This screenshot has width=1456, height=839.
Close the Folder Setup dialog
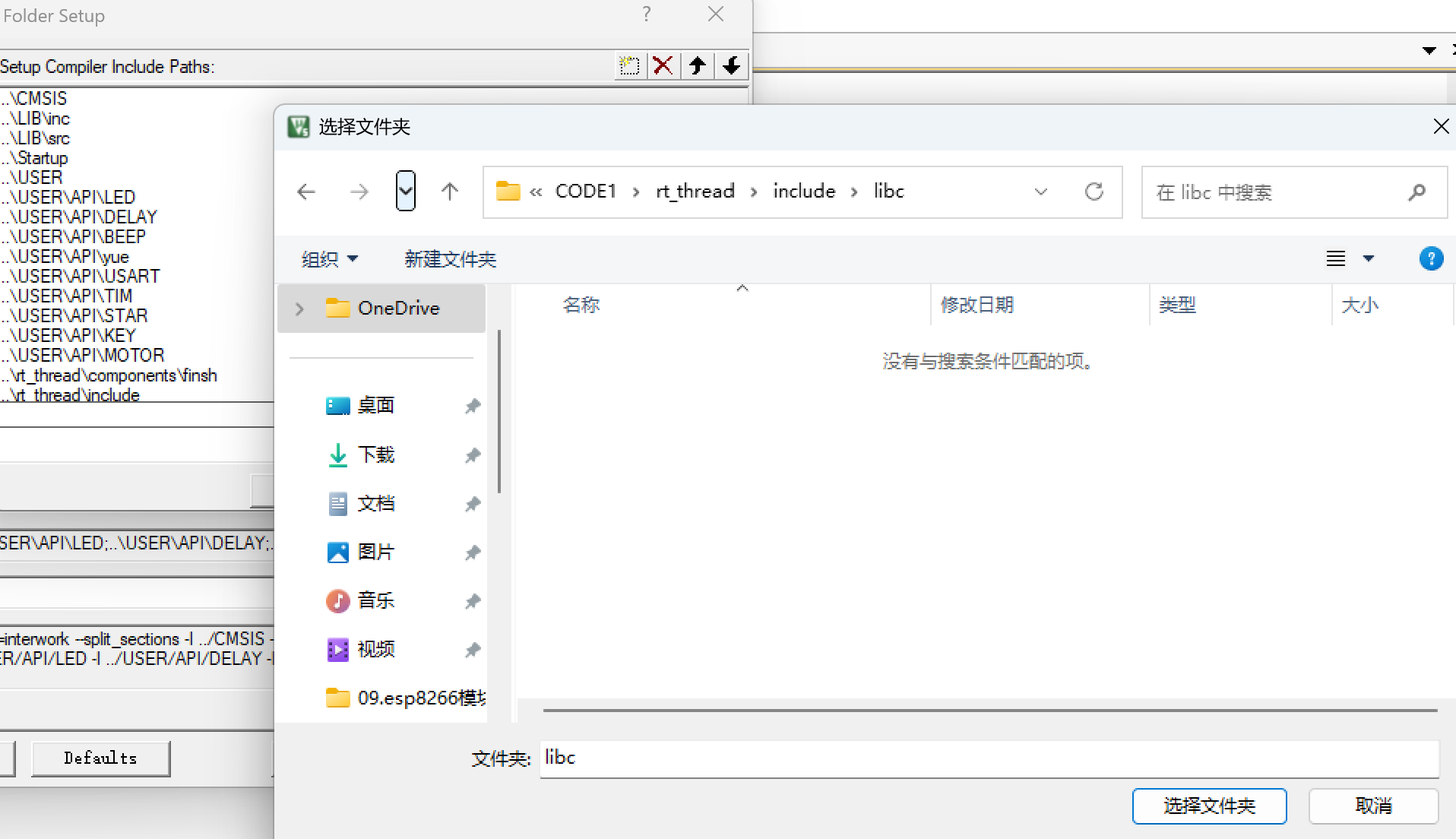tap(716, 14)
